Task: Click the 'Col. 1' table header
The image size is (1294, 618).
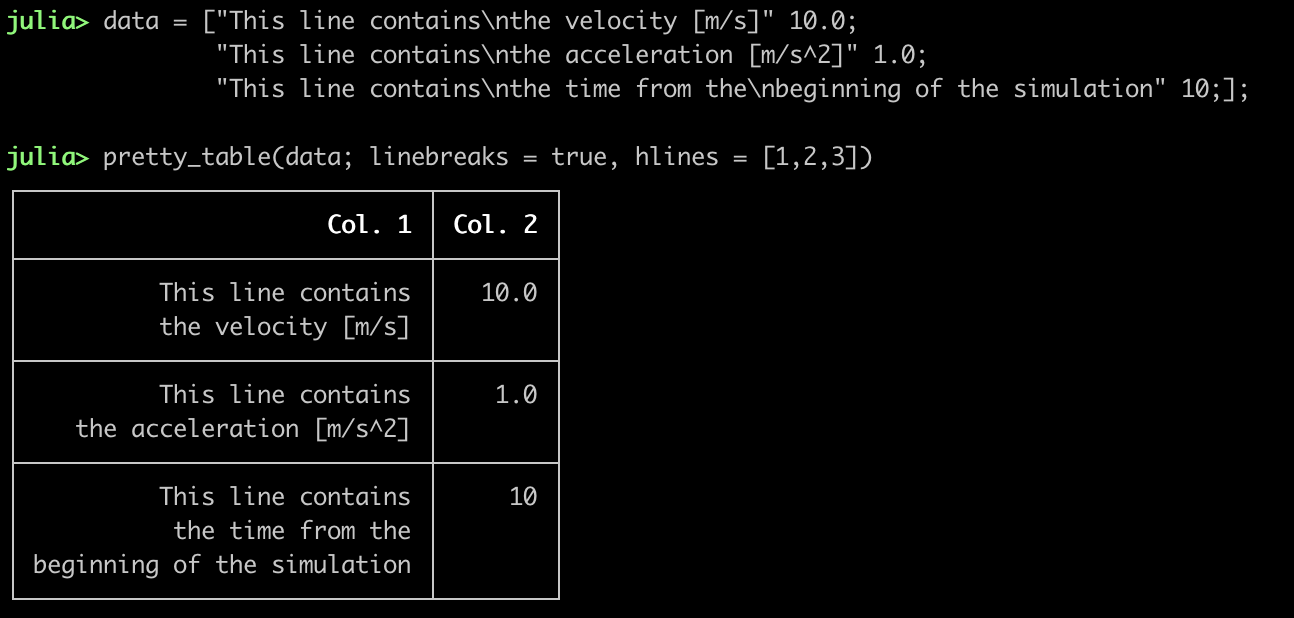Action: click(x=369, y=225)
